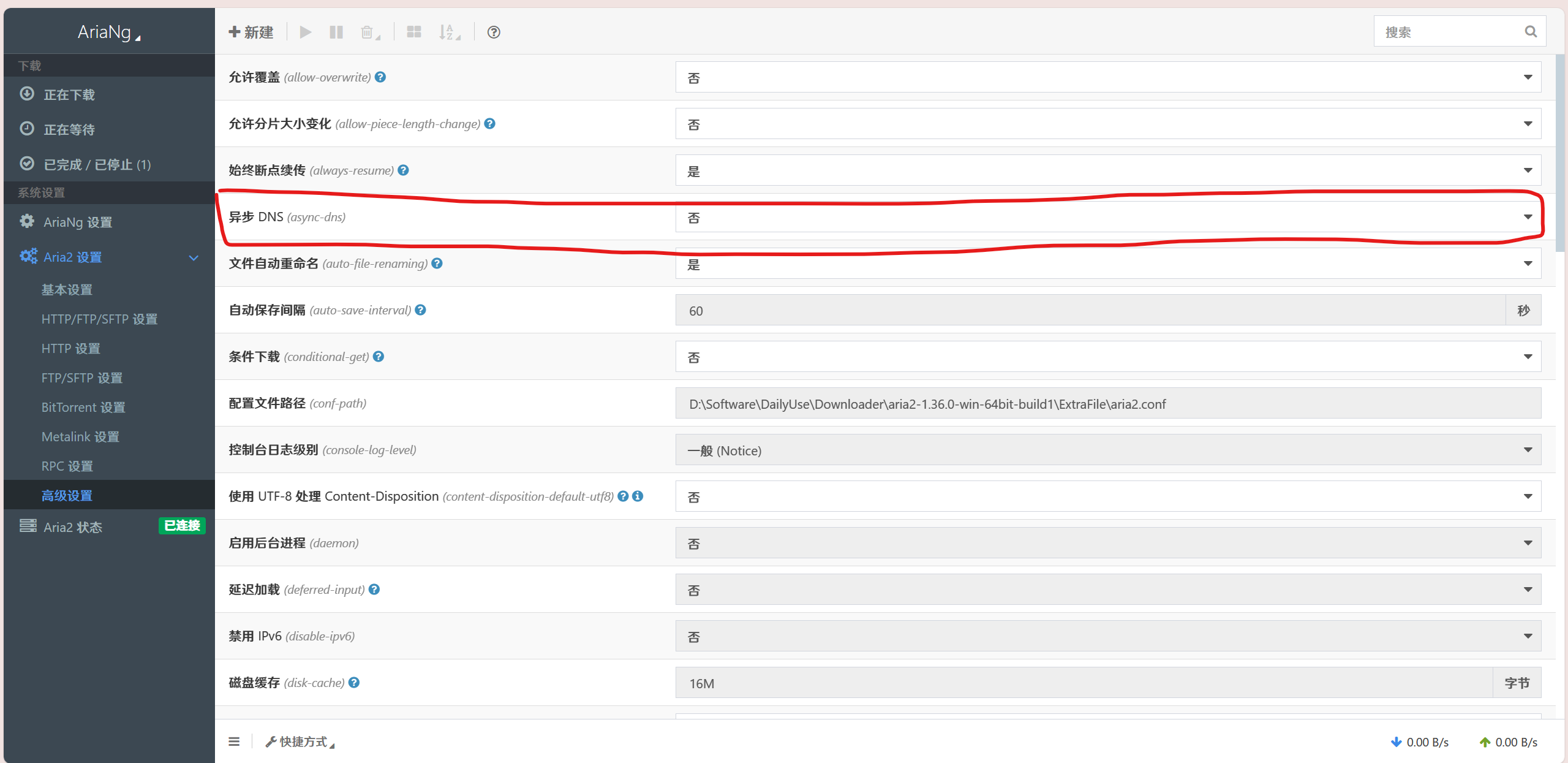Screen dimensions: 1568x763
Task: Open async-dns dropdown
Action: (x=1108, y=217)
